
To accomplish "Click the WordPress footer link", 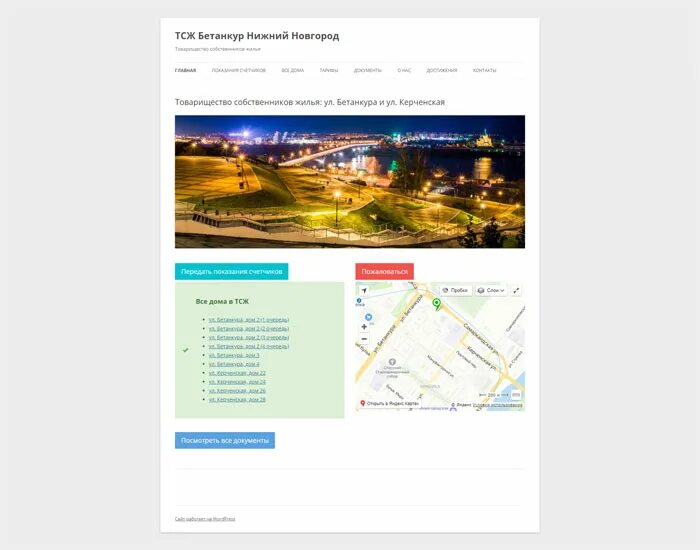I will 205,519.
